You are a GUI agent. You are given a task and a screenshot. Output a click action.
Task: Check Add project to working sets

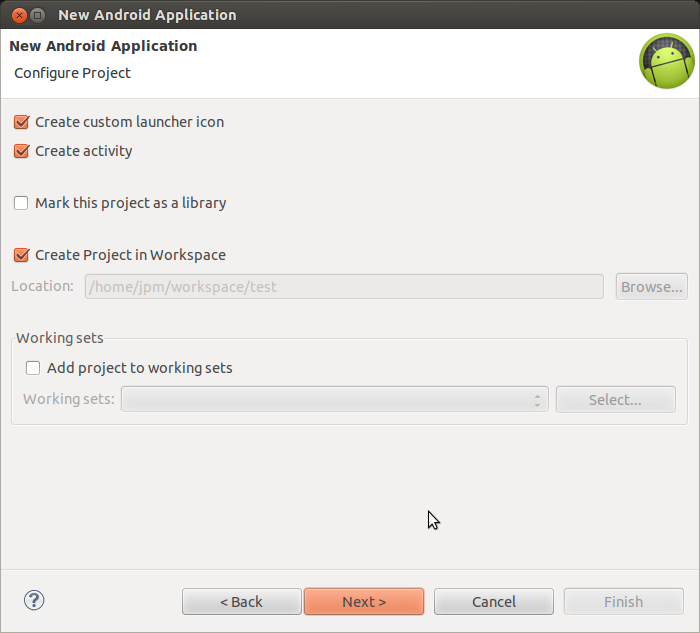point(33,368)
